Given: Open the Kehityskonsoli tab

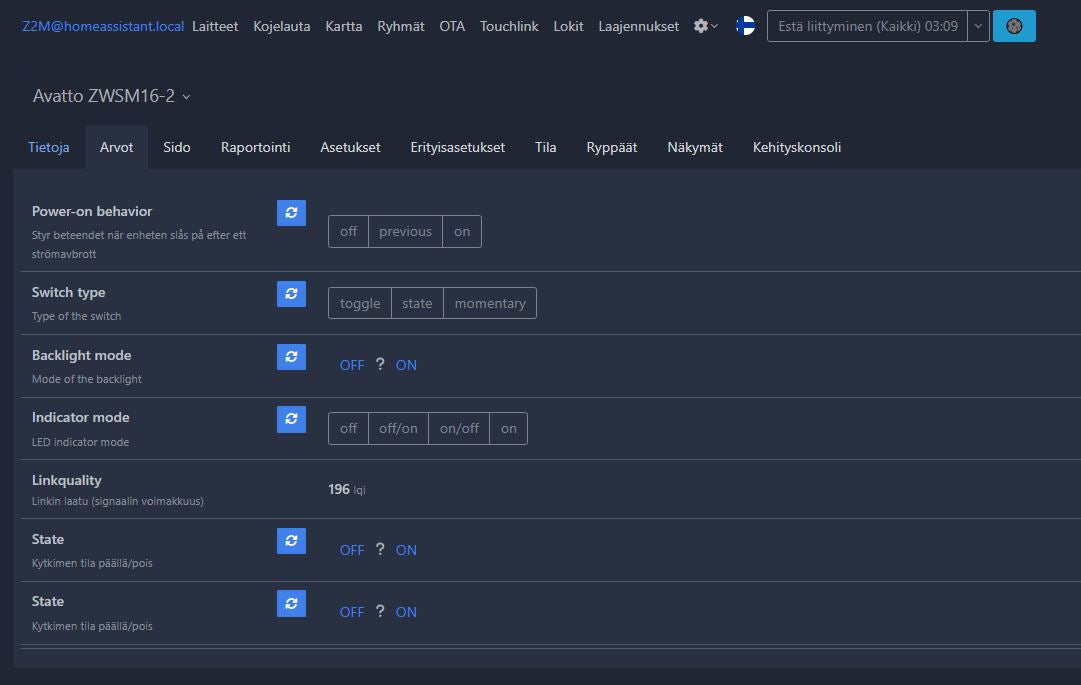Looking at the screenshot, I should point(796,147).
